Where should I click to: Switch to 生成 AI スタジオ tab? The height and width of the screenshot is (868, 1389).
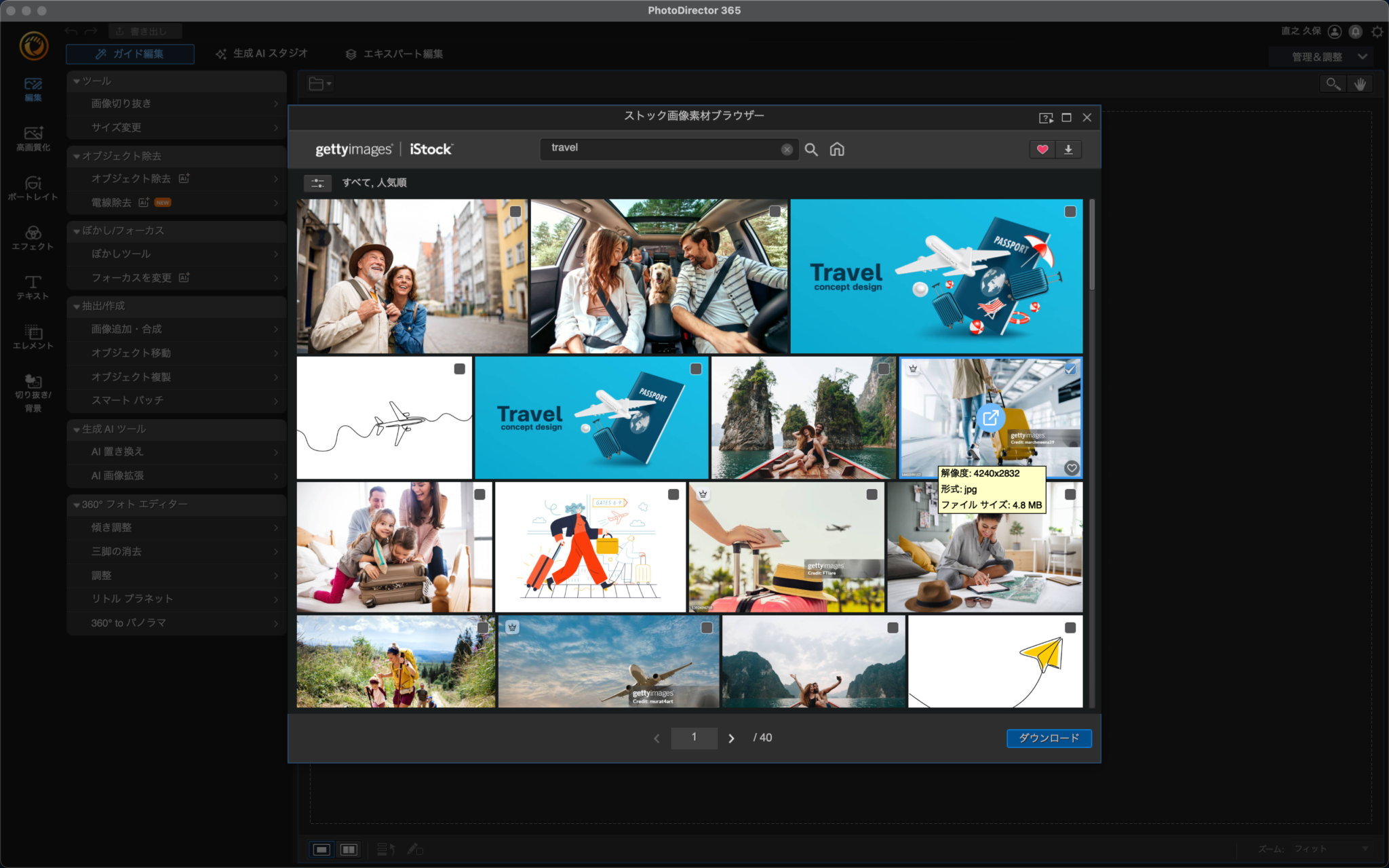pos(262,54)
